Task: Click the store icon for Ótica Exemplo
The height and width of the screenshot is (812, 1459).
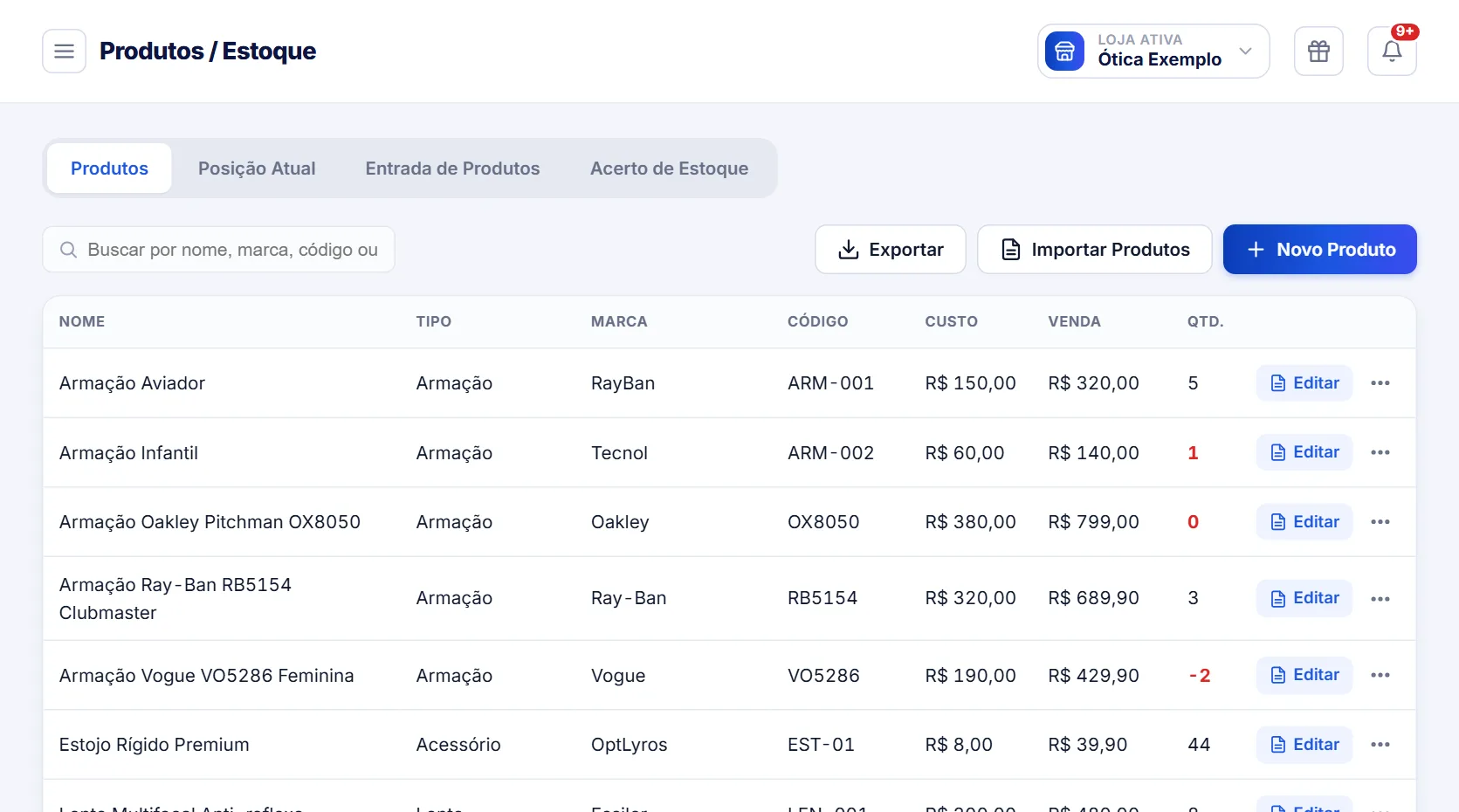Action: point(1064,52)
